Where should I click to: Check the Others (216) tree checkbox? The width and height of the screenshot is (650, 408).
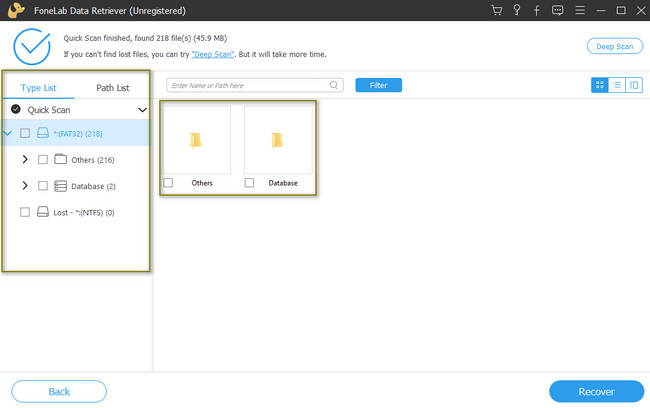coord(43,160)
